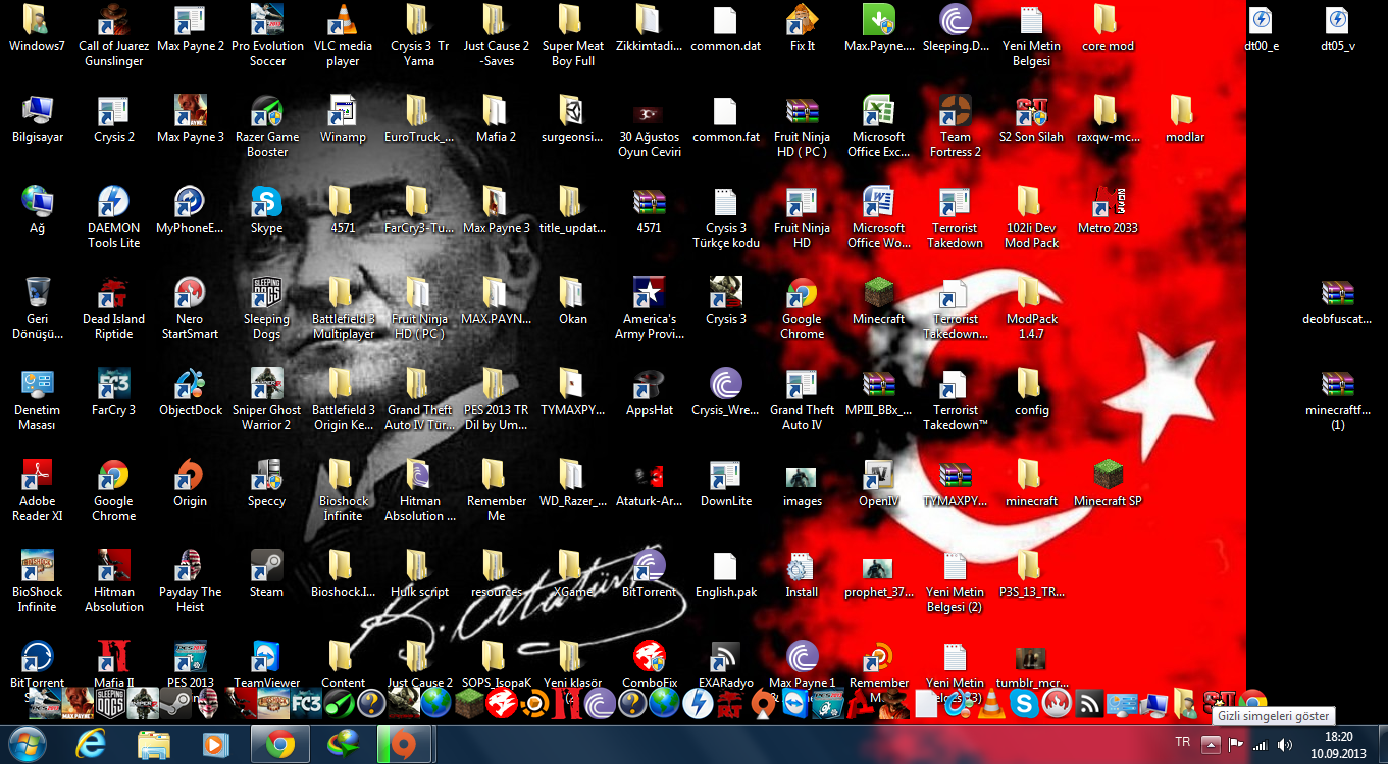This screenshot has height=764, width=1388.
Task: Launch Dead Island Riptide
Action: [x=114, y=309]
